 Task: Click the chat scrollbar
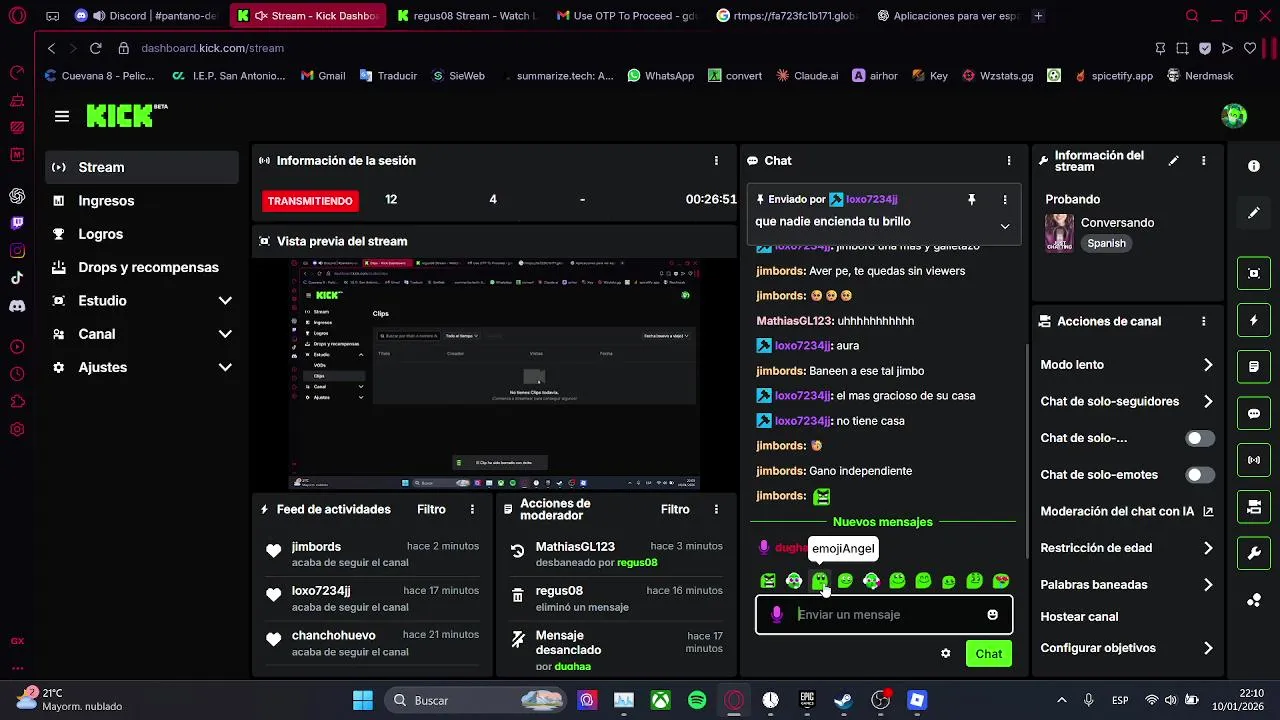coord(1027,452)
